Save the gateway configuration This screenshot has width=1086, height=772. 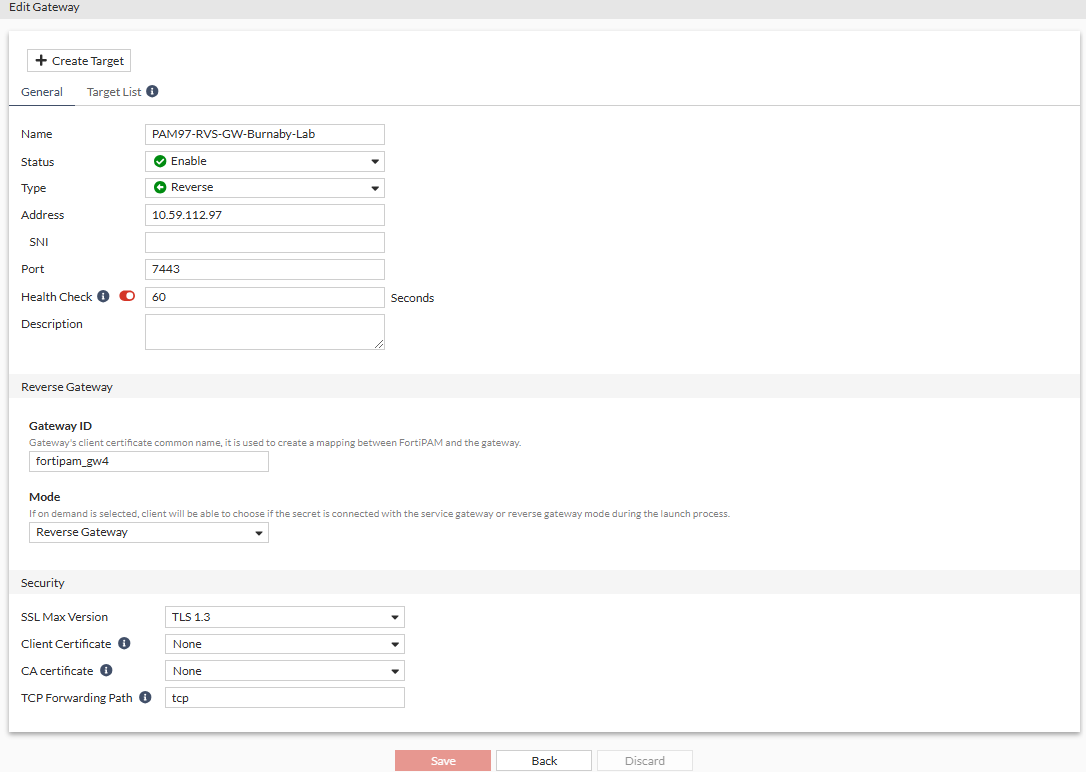click(442, 760)
